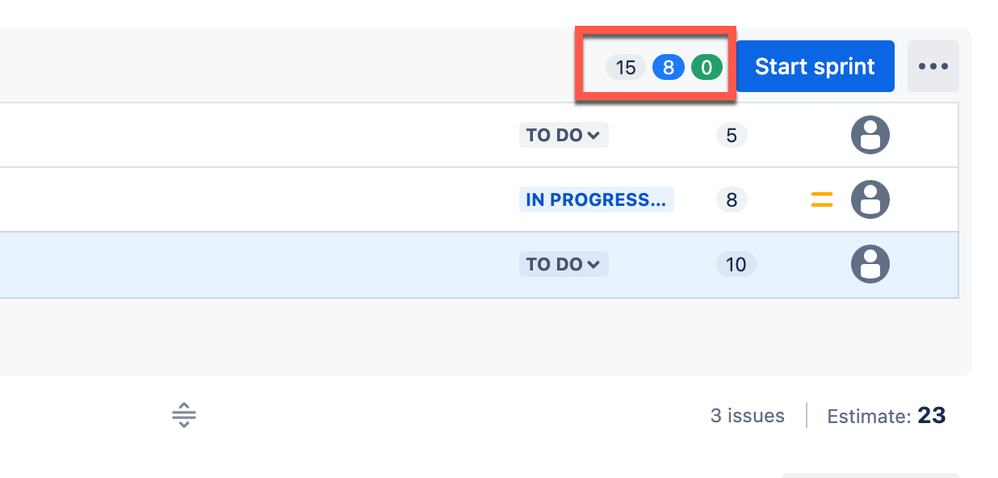This screenshot has height=478, width=998.
Task: Open the sprint more actions ellipsis menu
Action: pos(933,66)
